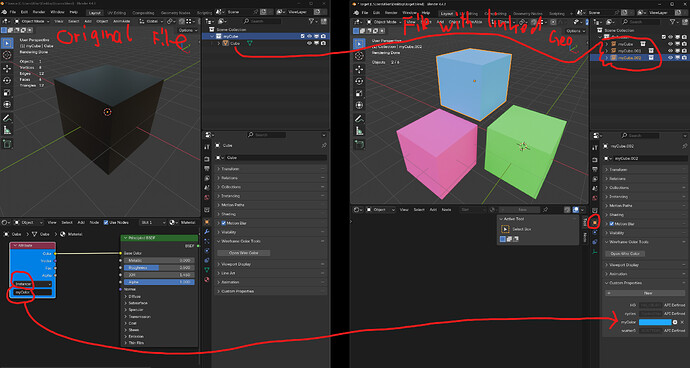Image resolution: width=690 pixels, height=368 pixels.
Task: Select the Move tool in left window
Action: click(x=7, y=68)
